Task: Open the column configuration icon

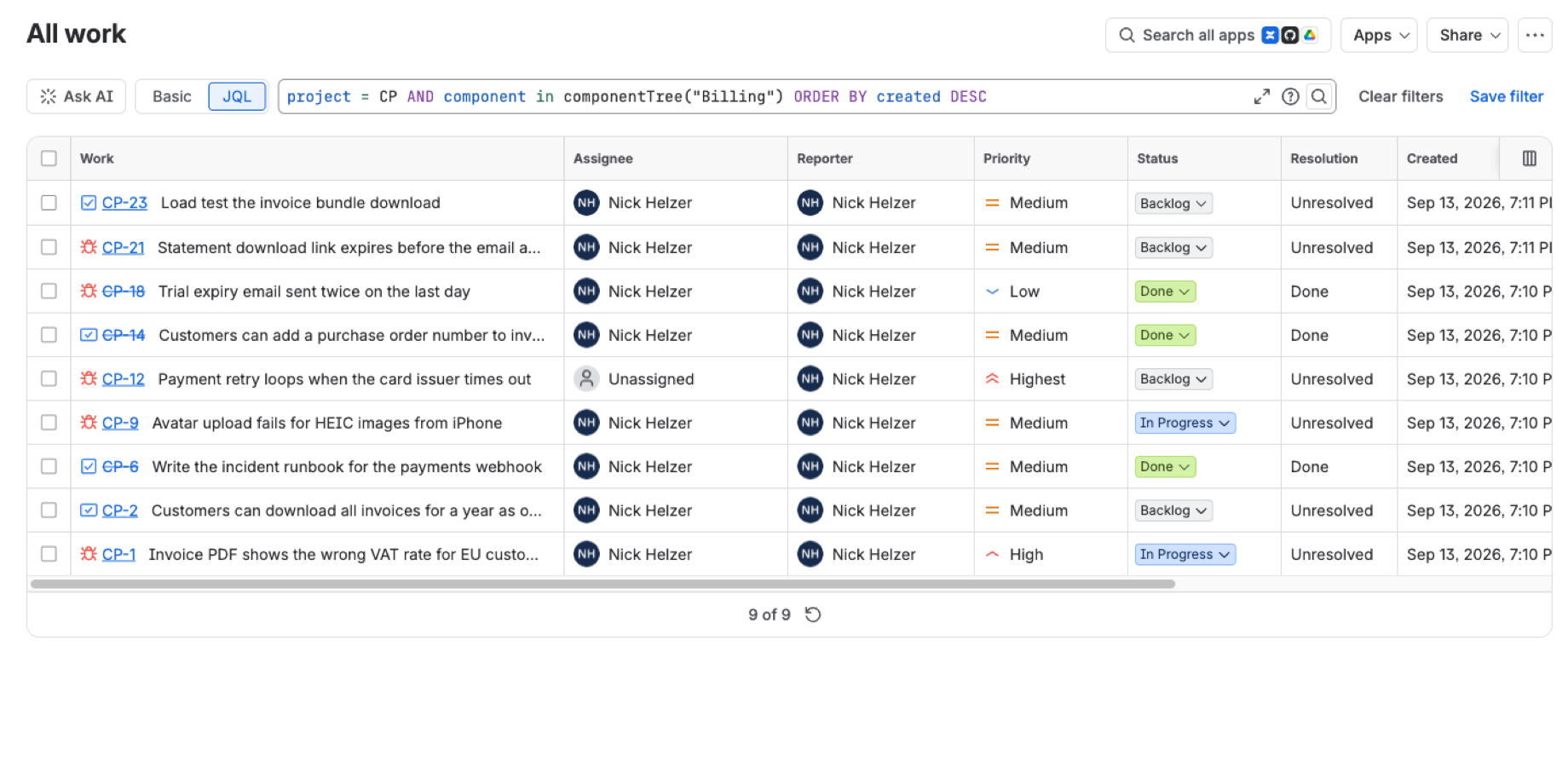Action: pyautogui.click(x=1530, y=159)
